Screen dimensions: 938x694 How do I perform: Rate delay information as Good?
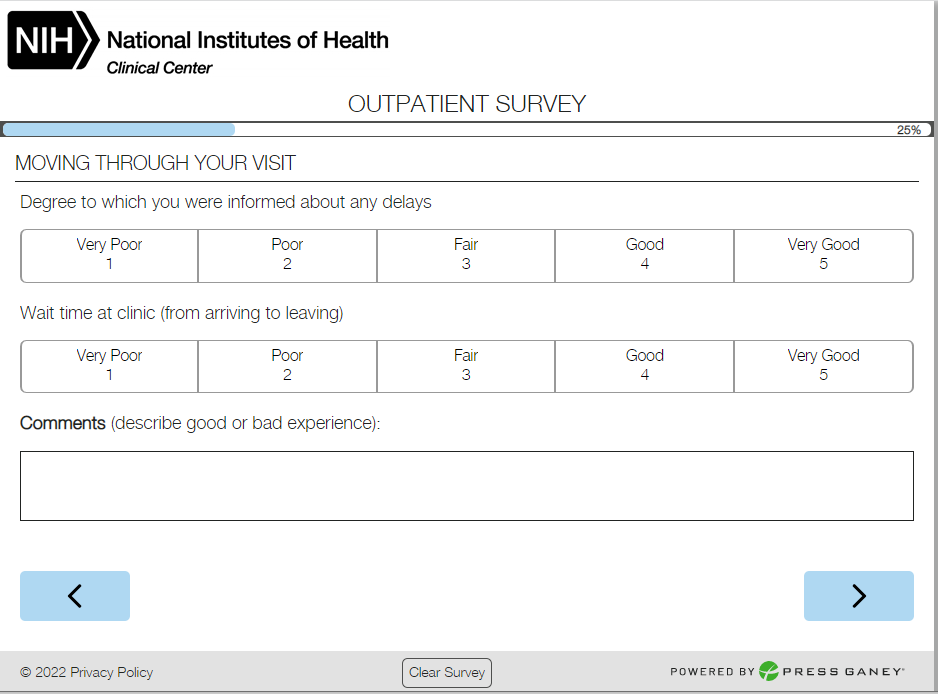click(644, 255)
